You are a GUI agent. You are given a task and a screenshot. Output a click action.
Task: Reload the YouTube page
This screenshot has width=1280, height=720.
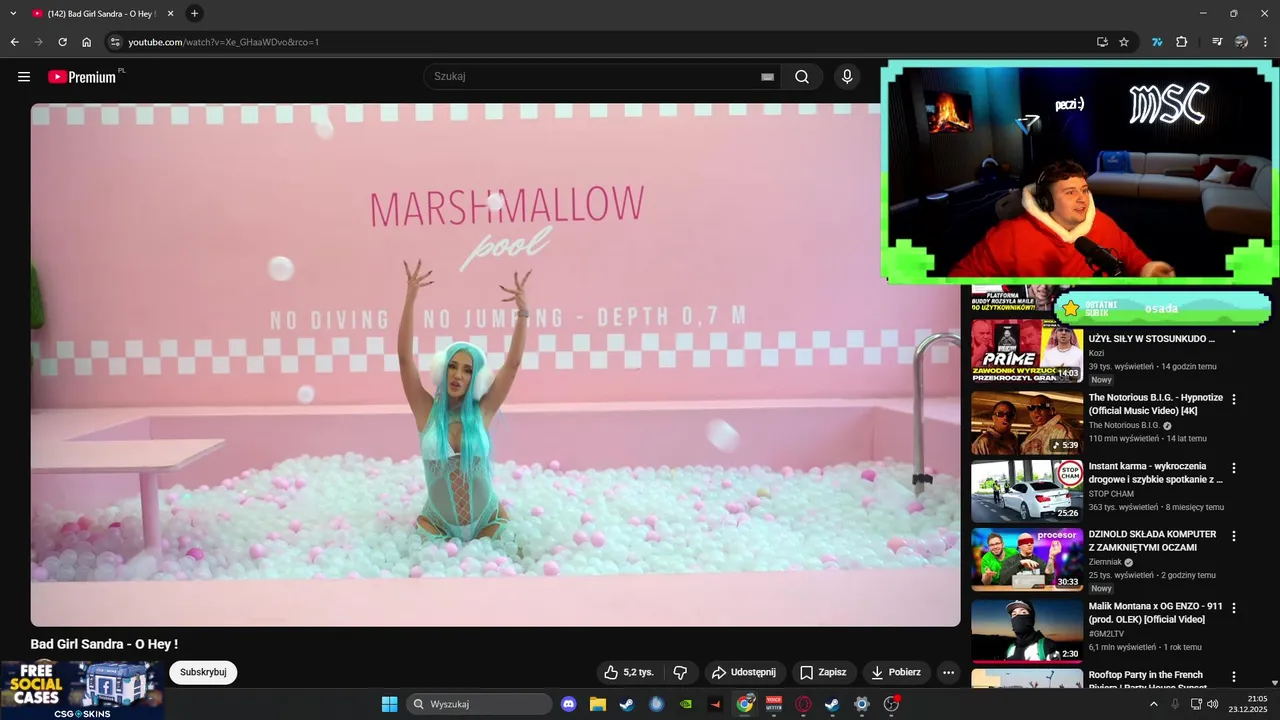tap(62, 42)
